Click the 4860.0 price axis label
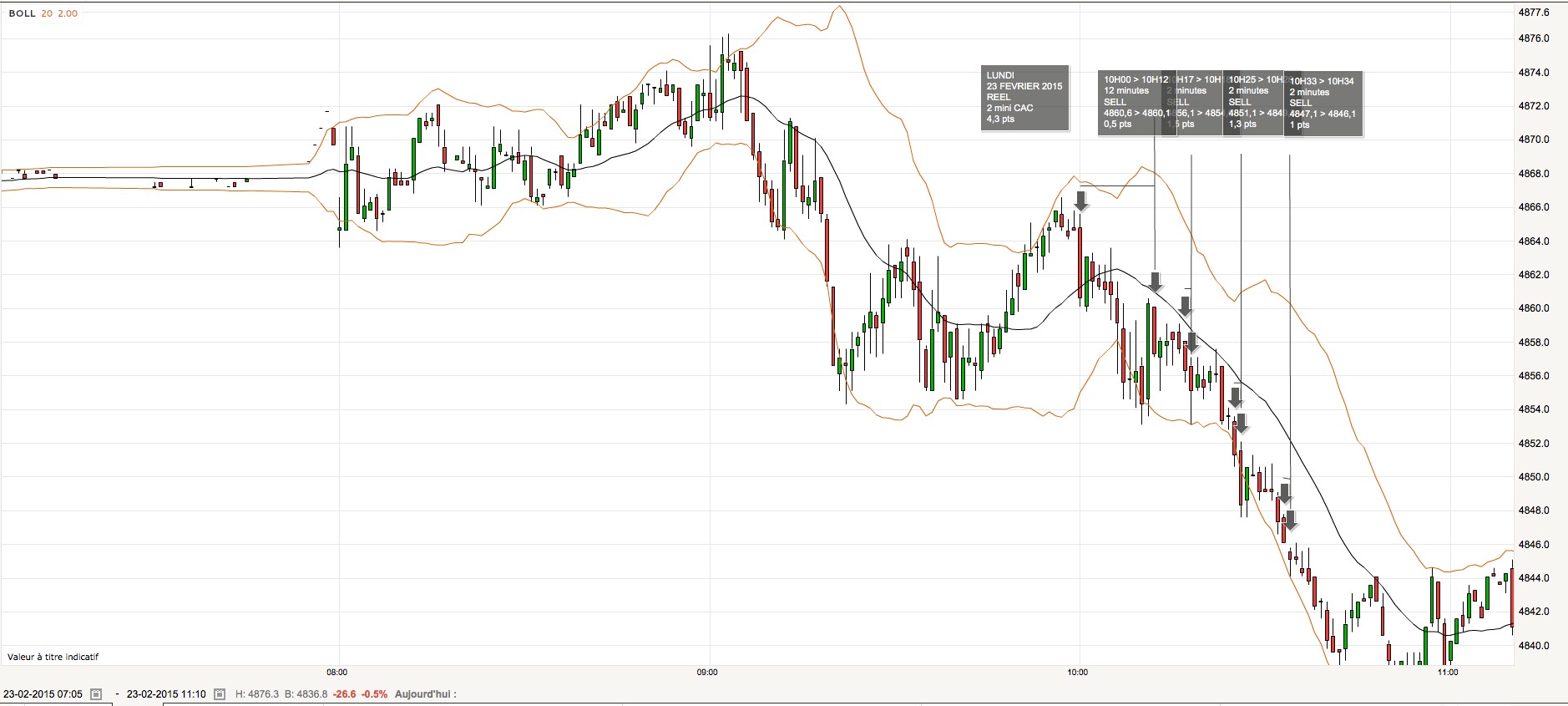 point(1533,308)
